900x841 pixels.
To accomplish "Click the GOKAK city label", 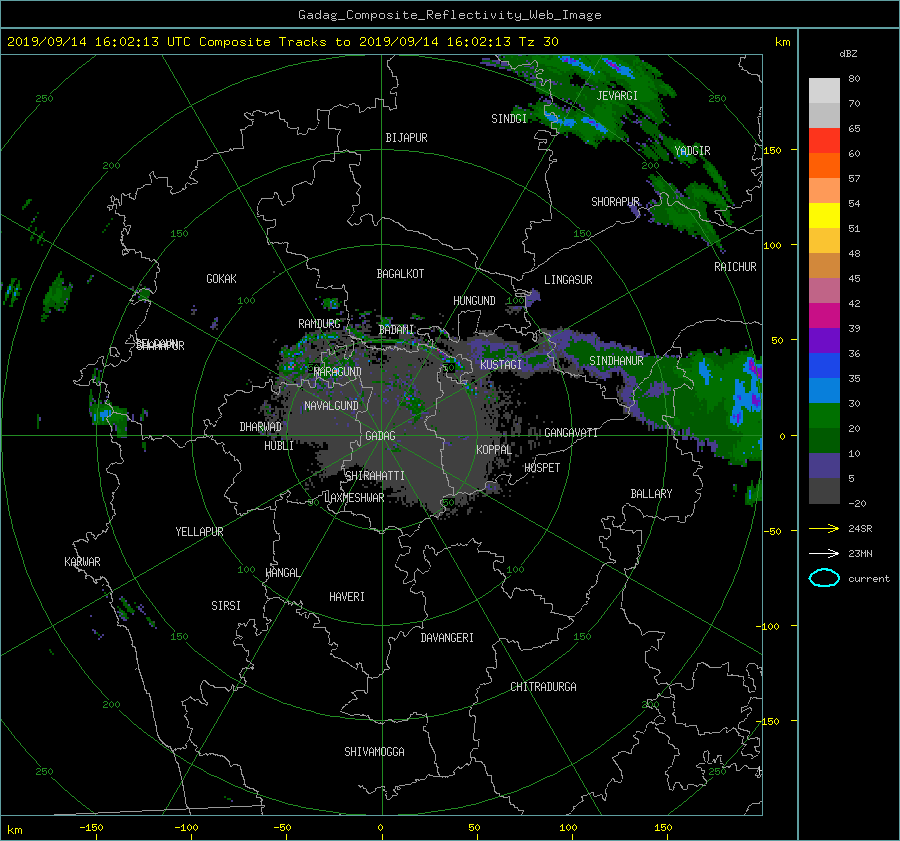I will tap(222, 279).
